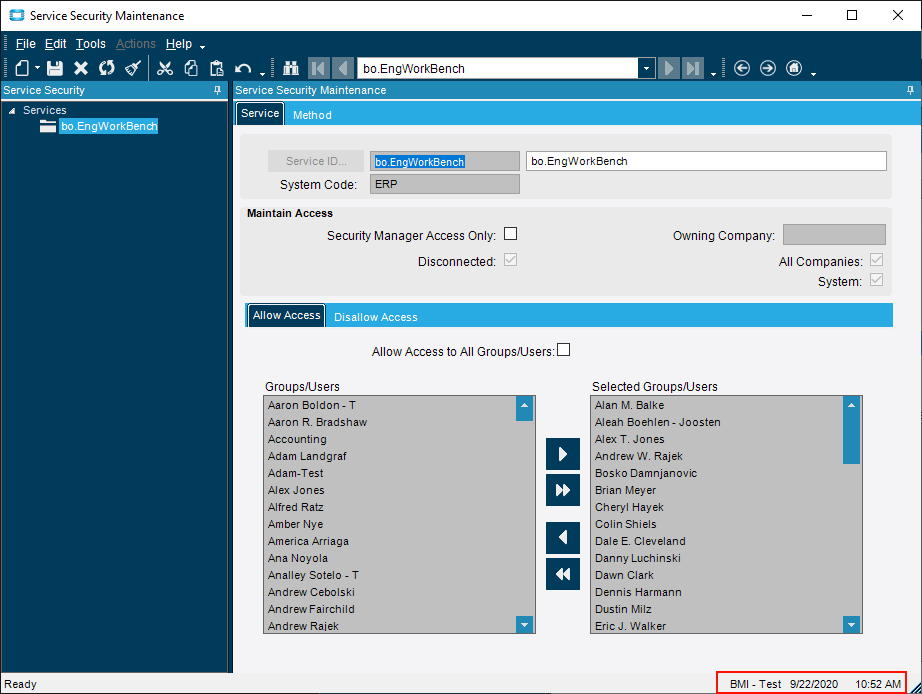The image size is (922, 694).
Task: Click the Back circular arrow icon
Action: (742, 68)
